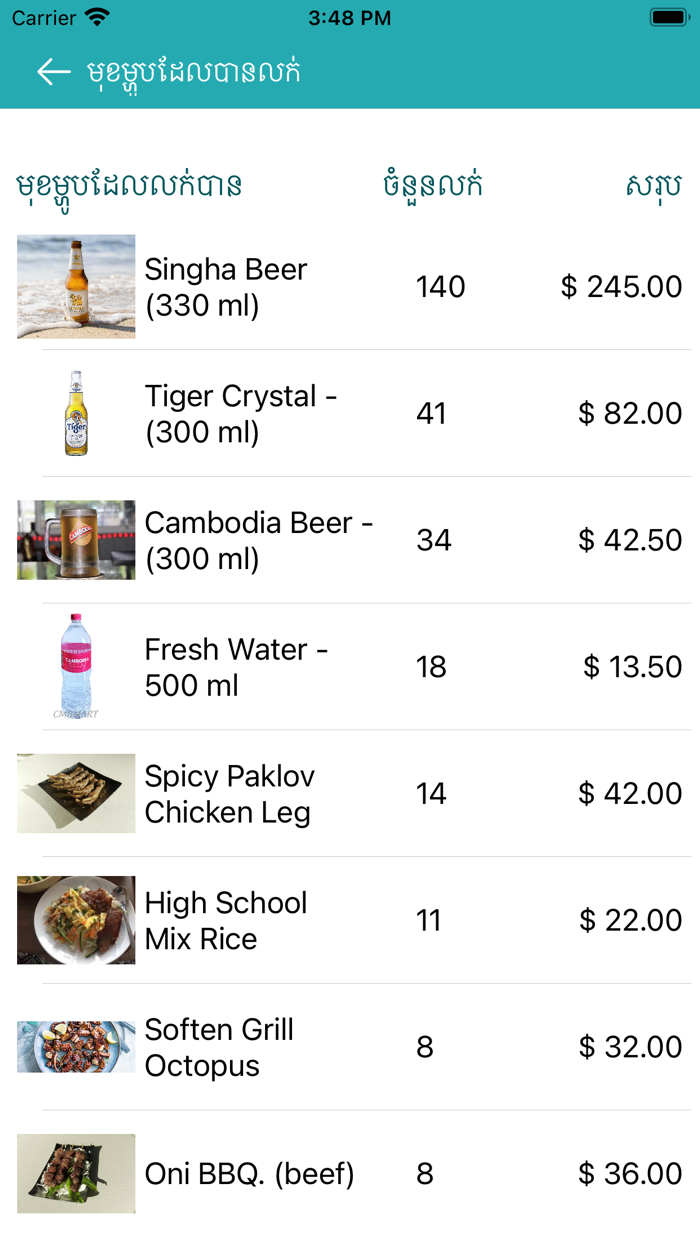Tap the High School Mix Rice photo
Image resolution: width=700 pixels, height=1244 pixels.
[76, 920]
